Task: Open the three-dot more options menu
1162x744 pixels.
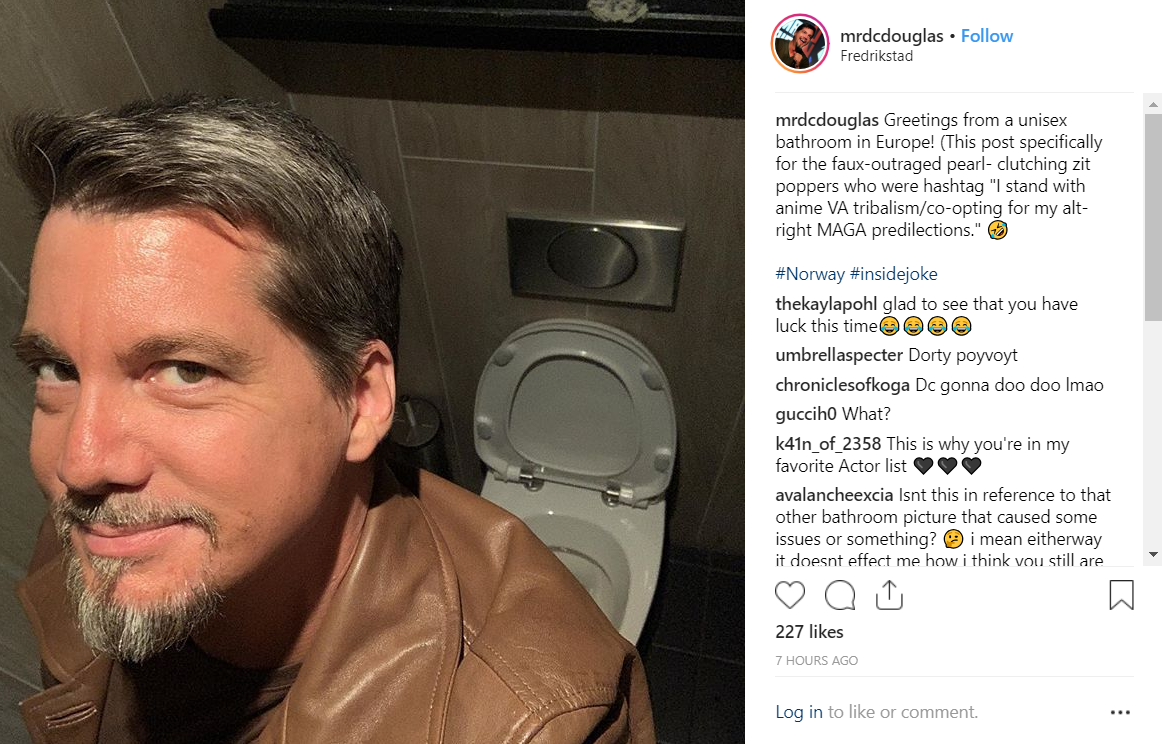Action: (x=1120, y=712)
